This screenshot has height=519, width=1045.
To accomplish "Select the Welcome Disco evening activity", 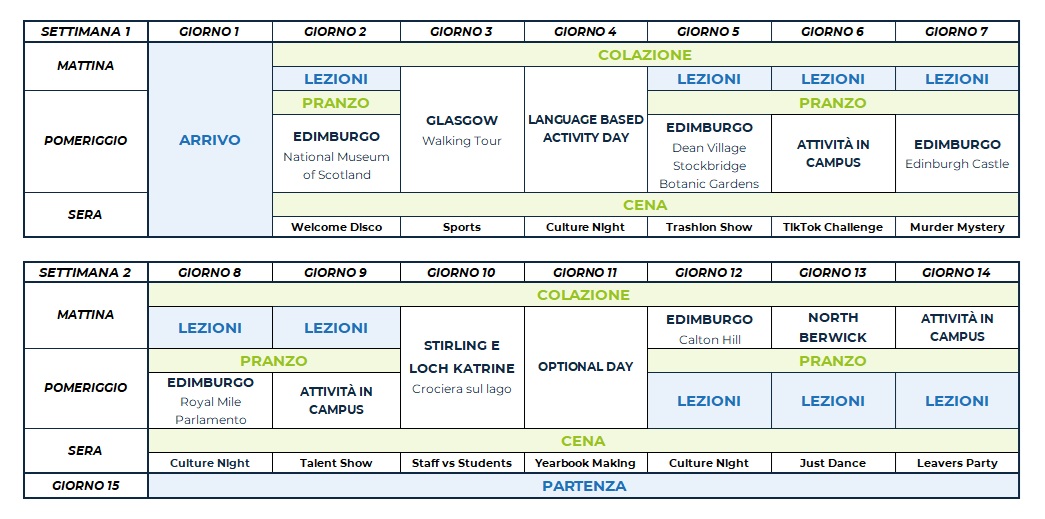I will tap(336, 227).
